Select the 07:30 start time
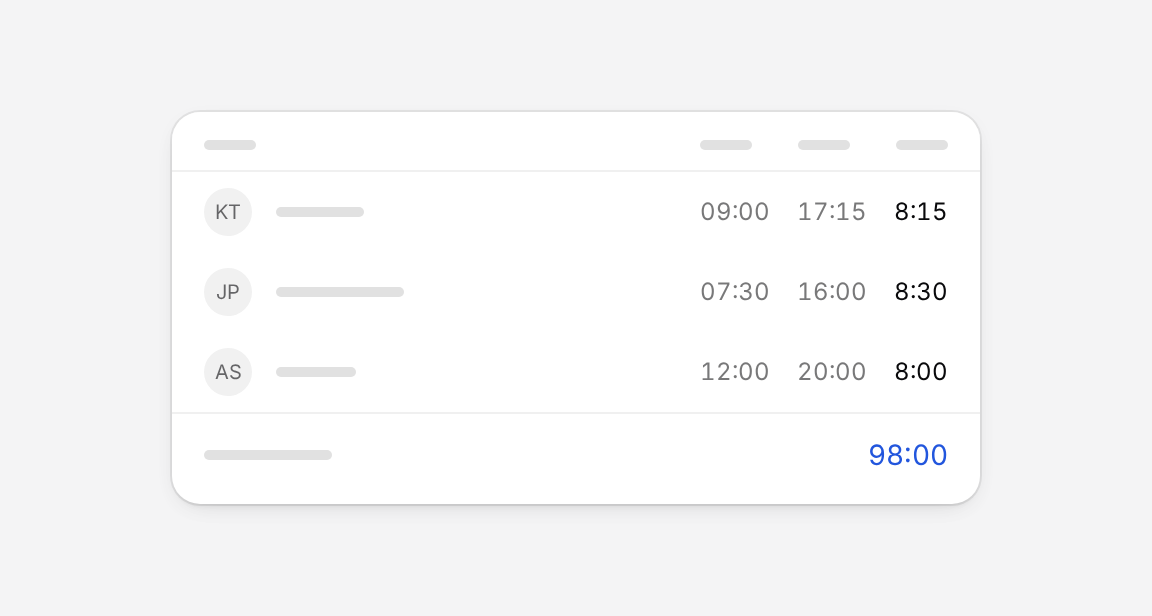The height and width of the screenshot is (616, 1152). pyautogui.click(x=735, y=292)
